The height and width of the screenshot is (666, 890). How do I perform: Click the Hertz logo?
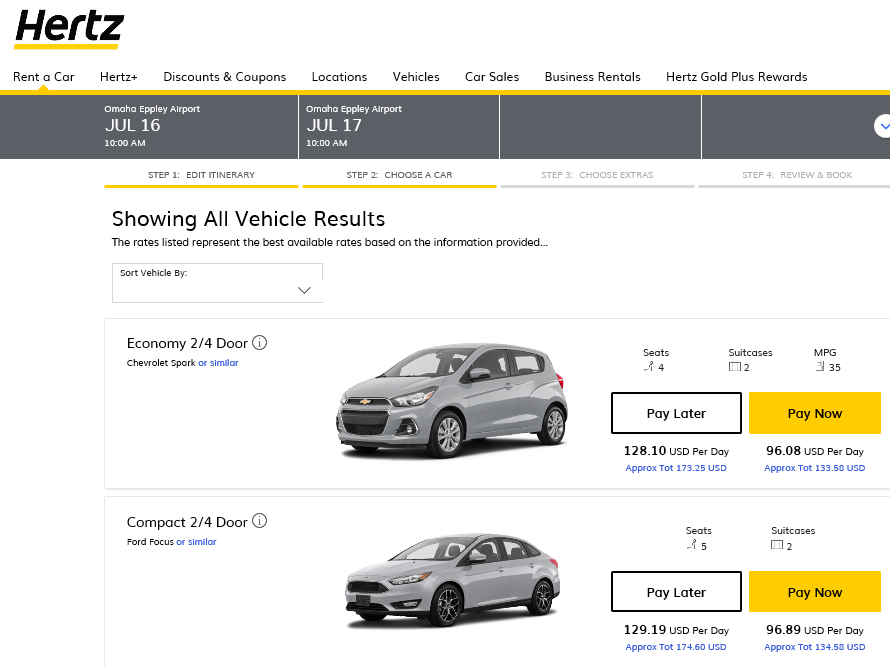[69, 29]
